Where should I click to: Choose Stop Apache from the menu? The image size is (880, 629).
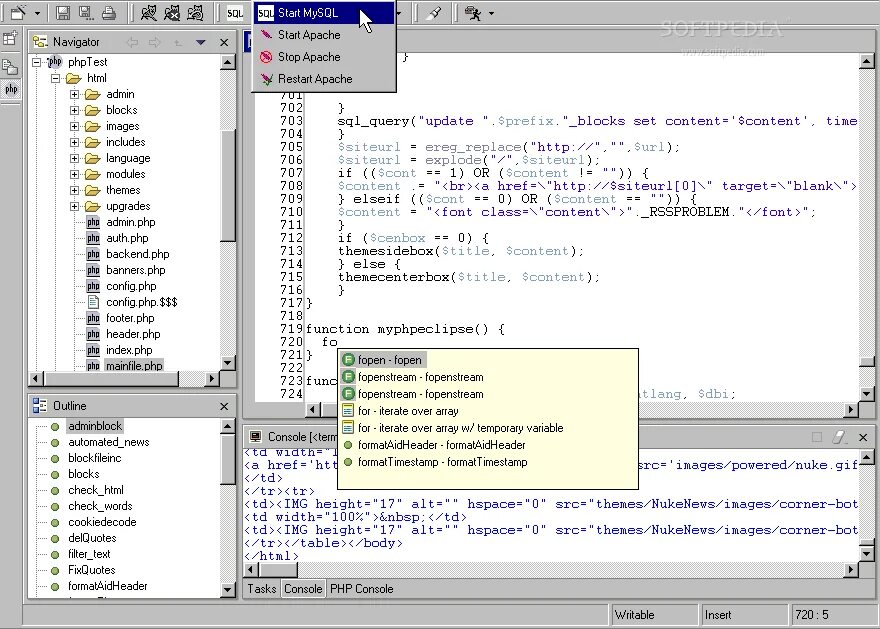pos(324,57)
